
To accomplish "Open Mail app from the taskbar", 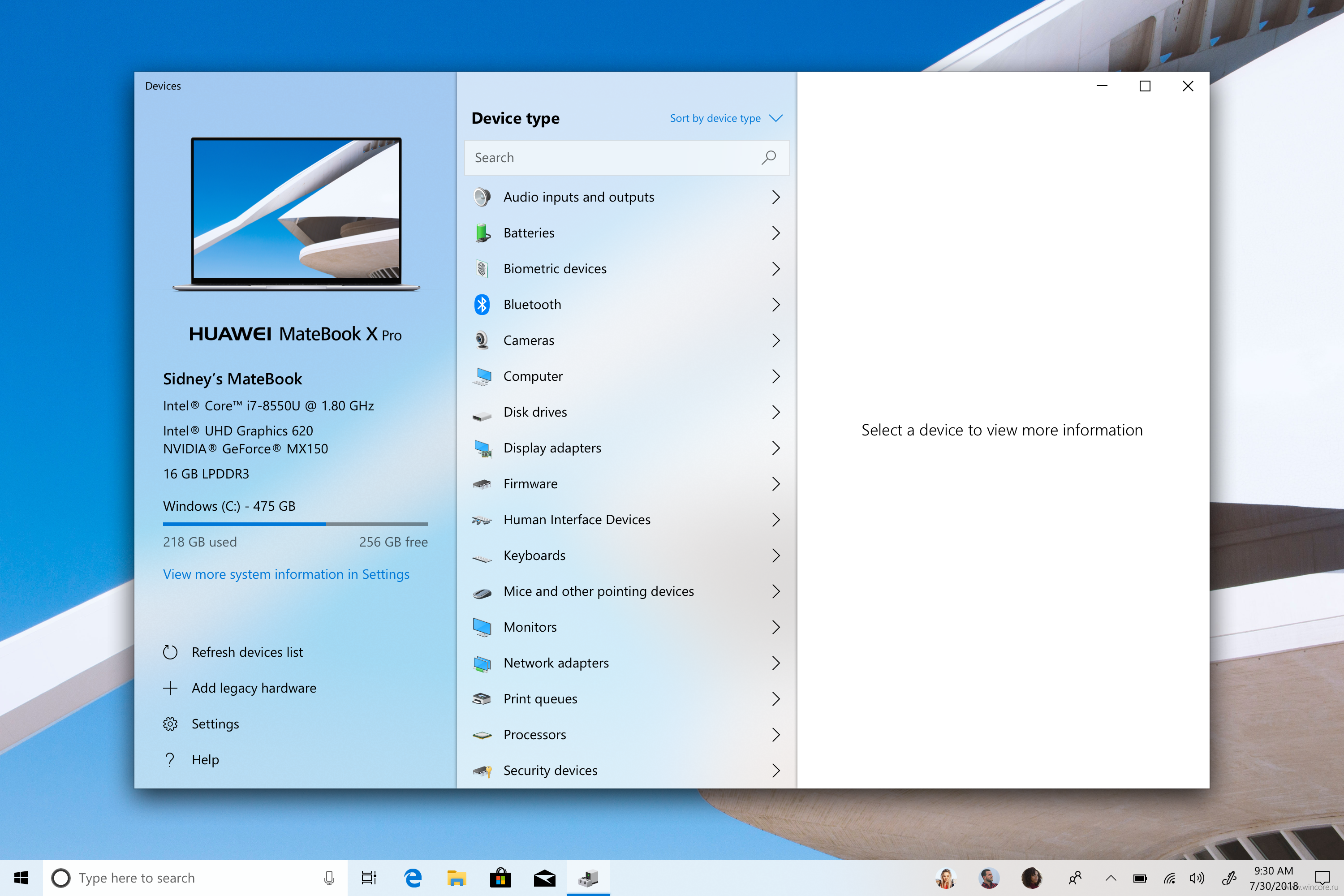I will 544,878.
